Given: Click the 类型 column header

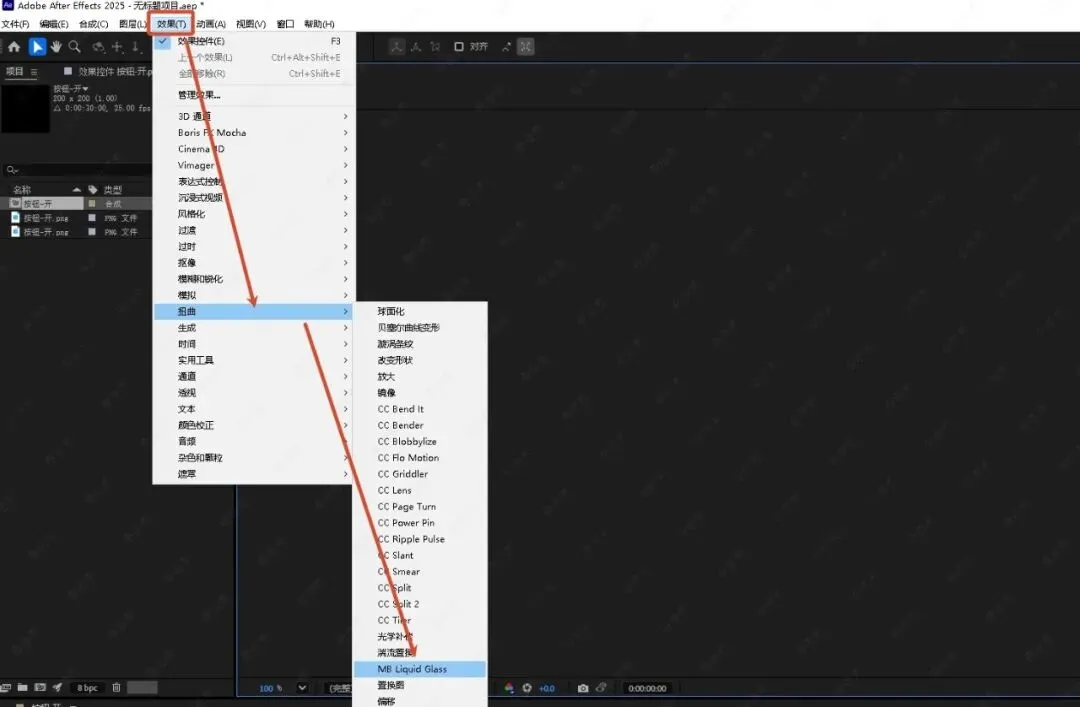Looking at the screenshot, I should 112,189.
